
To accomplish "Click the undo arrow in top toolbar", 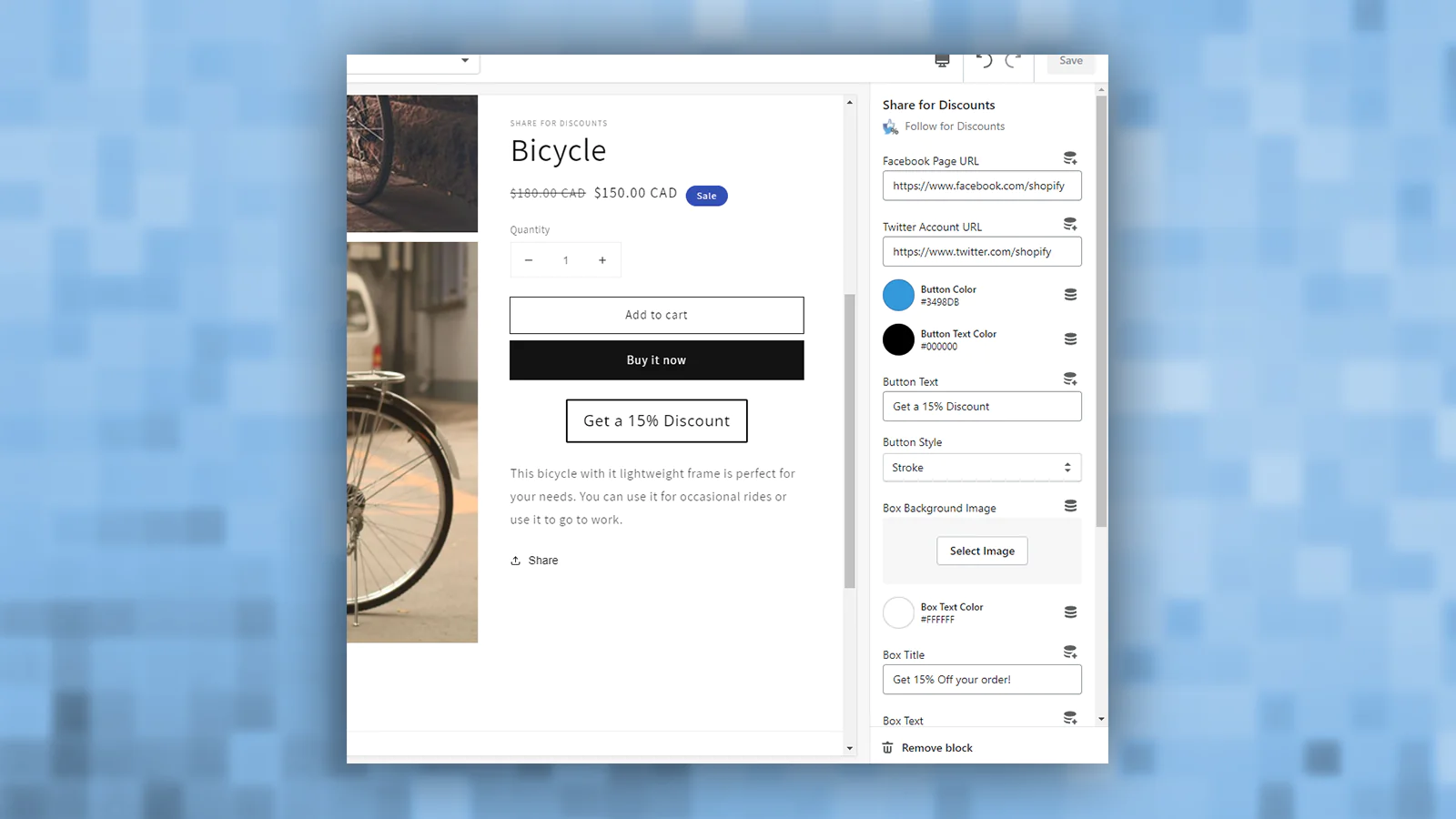I will point(985,60).
